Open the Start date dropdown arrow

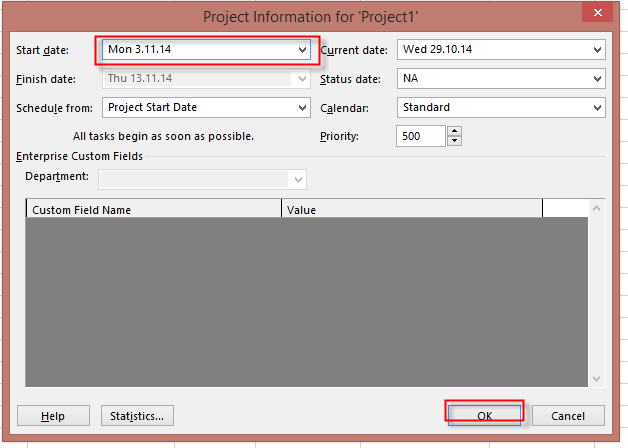(x=302, y=49)
